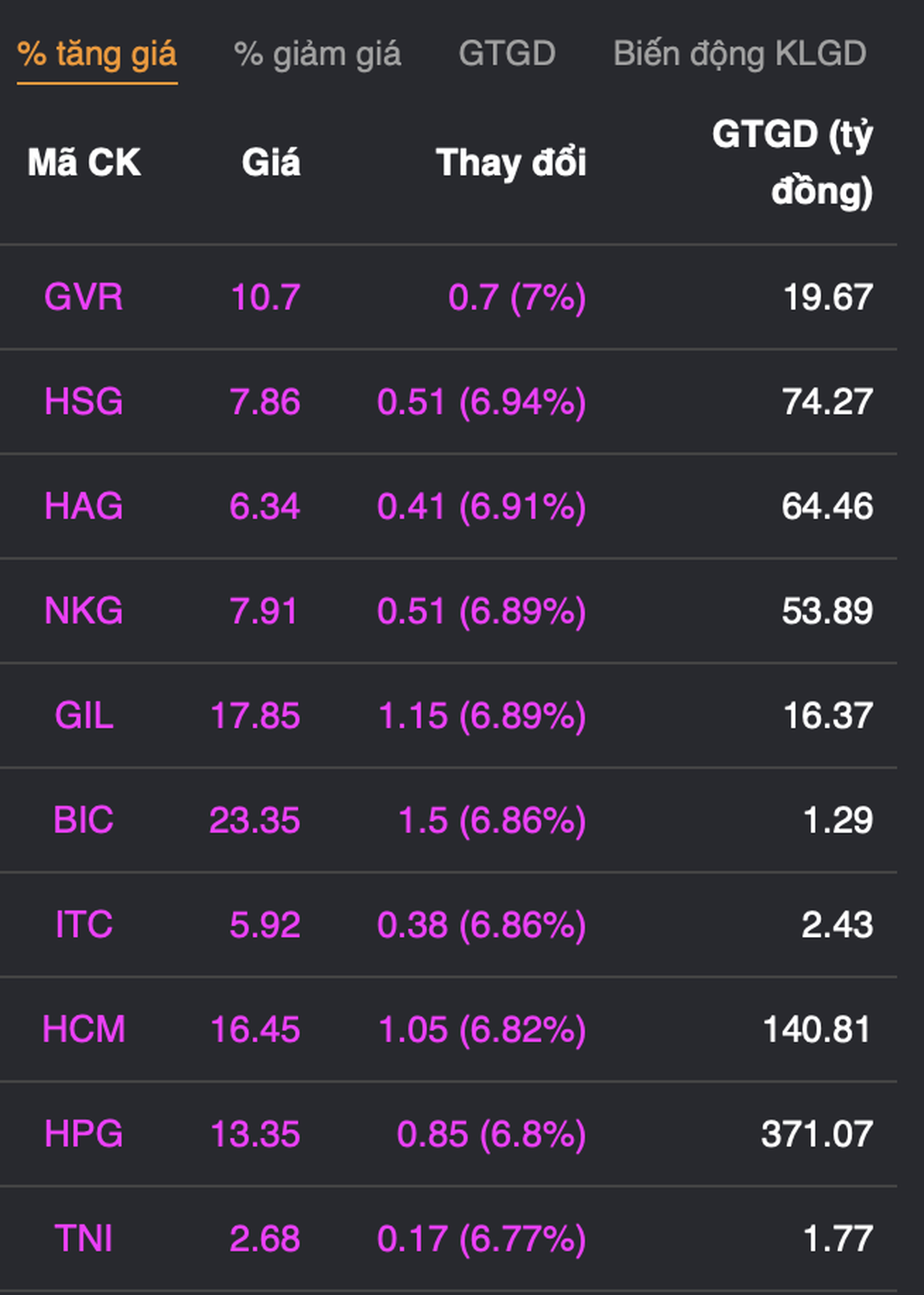Open the HSG stock ticker
This screenshot has height=1295, width=924.
[83, 401]
